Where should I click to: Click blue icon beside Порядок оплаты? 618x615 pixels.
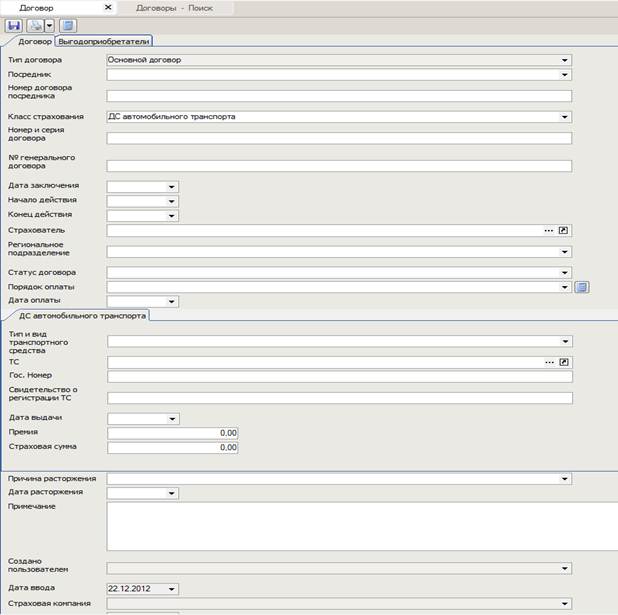[582, 287]
